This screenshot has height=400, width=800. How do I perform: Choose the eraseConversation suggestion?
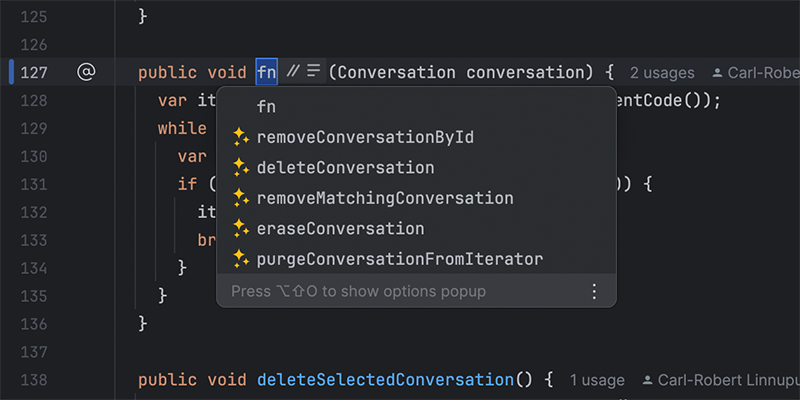tap(340, 228)
